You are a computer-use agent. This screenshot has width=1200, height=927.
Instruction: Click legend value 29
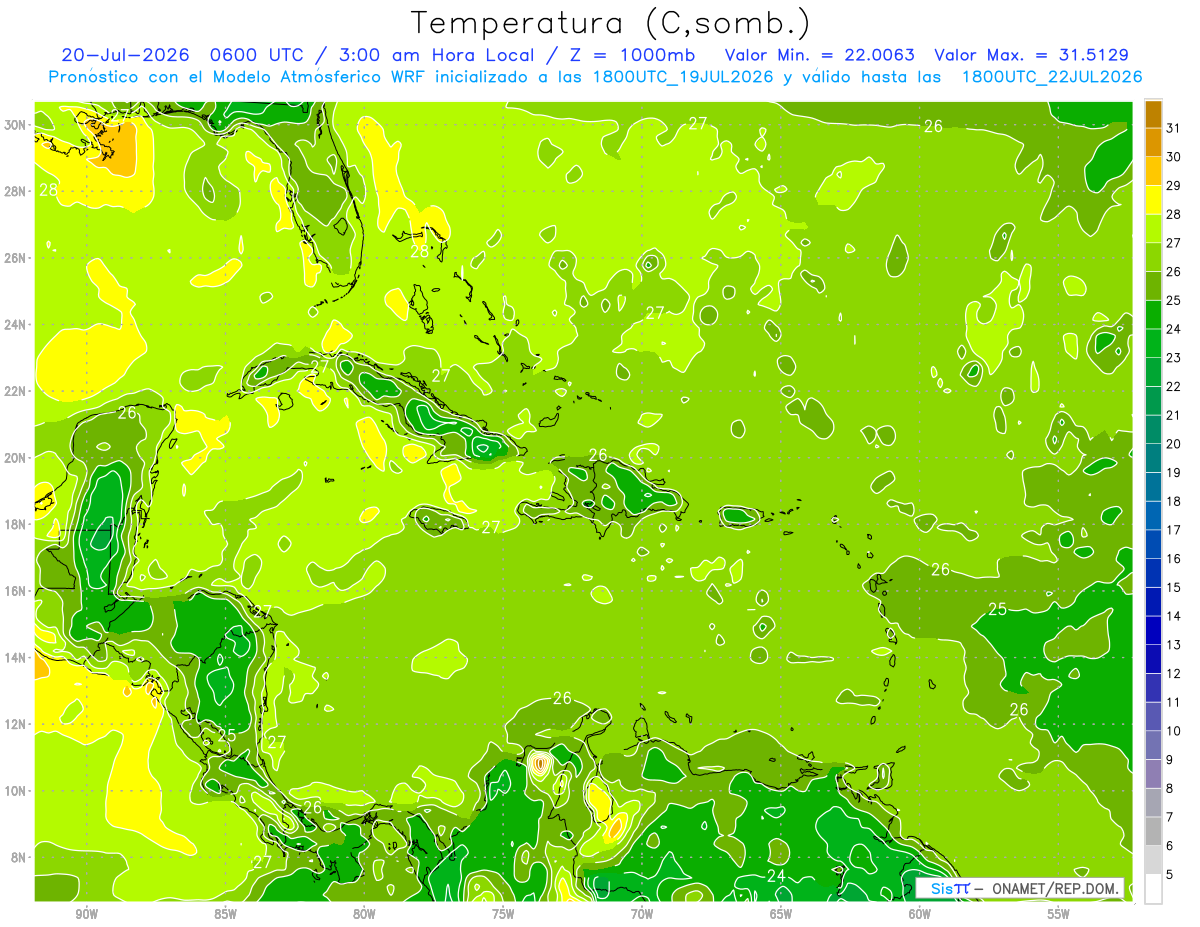tap(1174, 185)
